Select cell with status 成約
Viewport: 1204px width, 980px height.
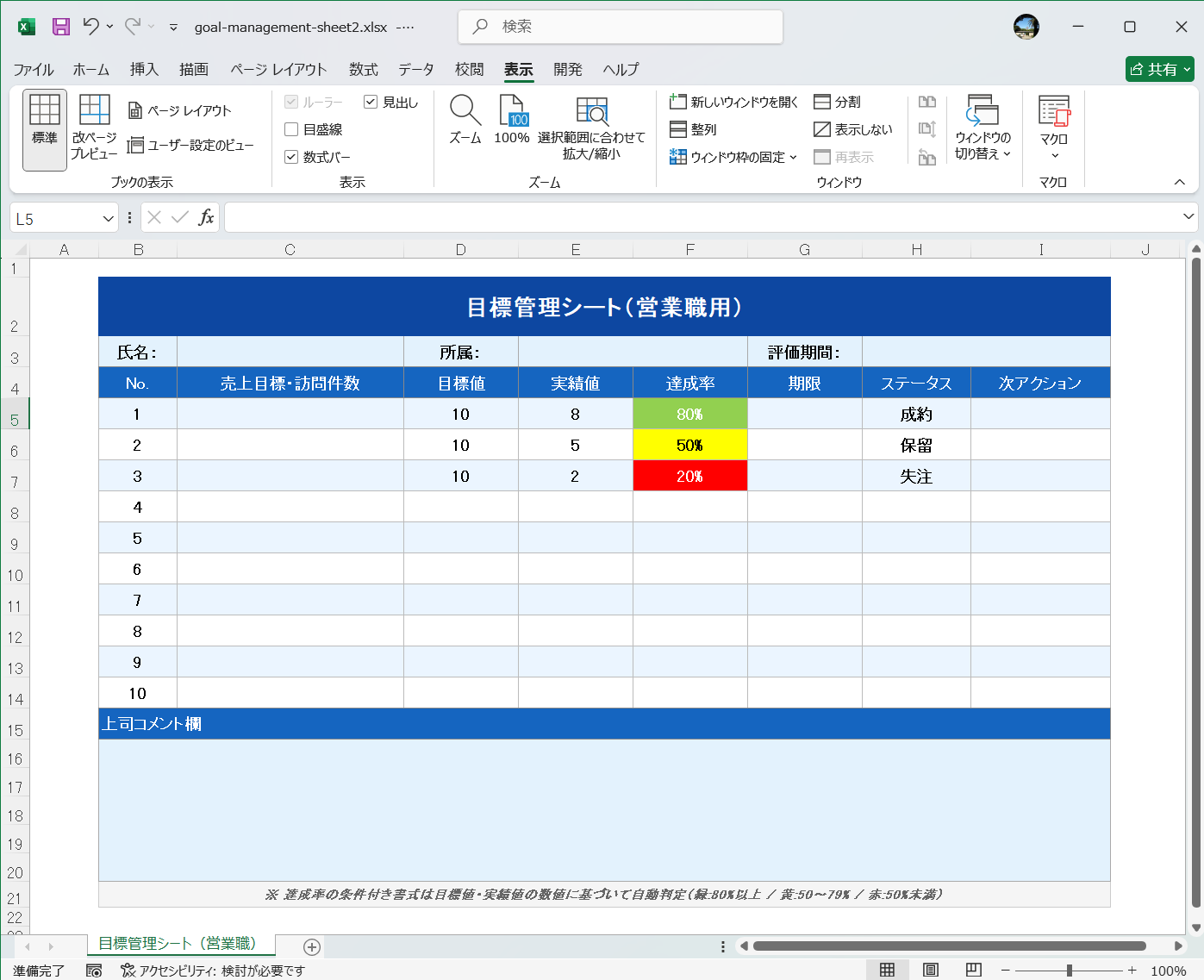tap(916, 414)
